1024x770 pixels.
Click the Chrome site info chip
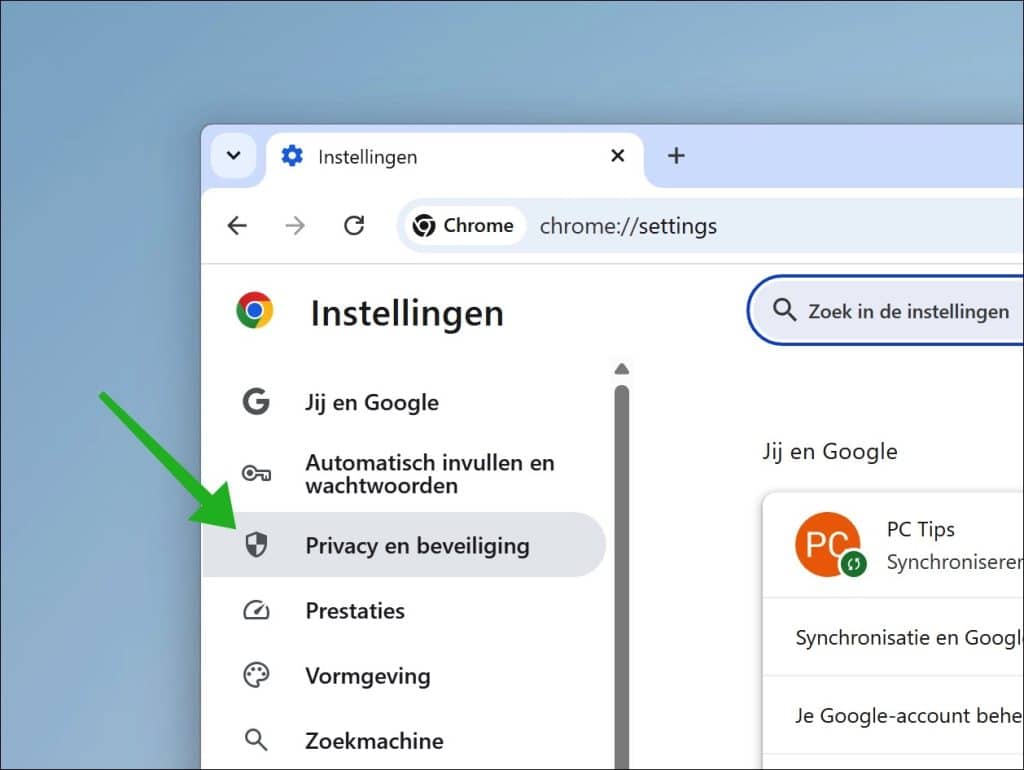click(465, 226)
